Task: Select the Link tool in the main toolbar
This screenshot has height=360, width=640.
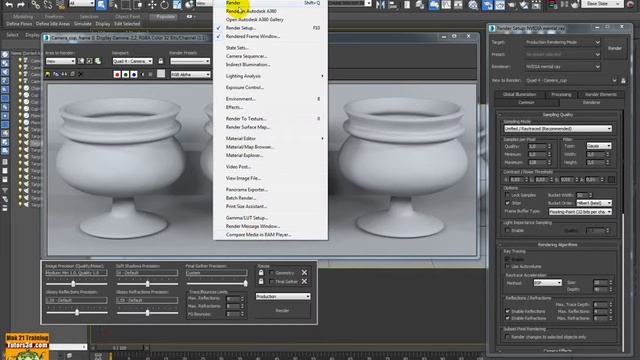Action: tap(36, 5)
